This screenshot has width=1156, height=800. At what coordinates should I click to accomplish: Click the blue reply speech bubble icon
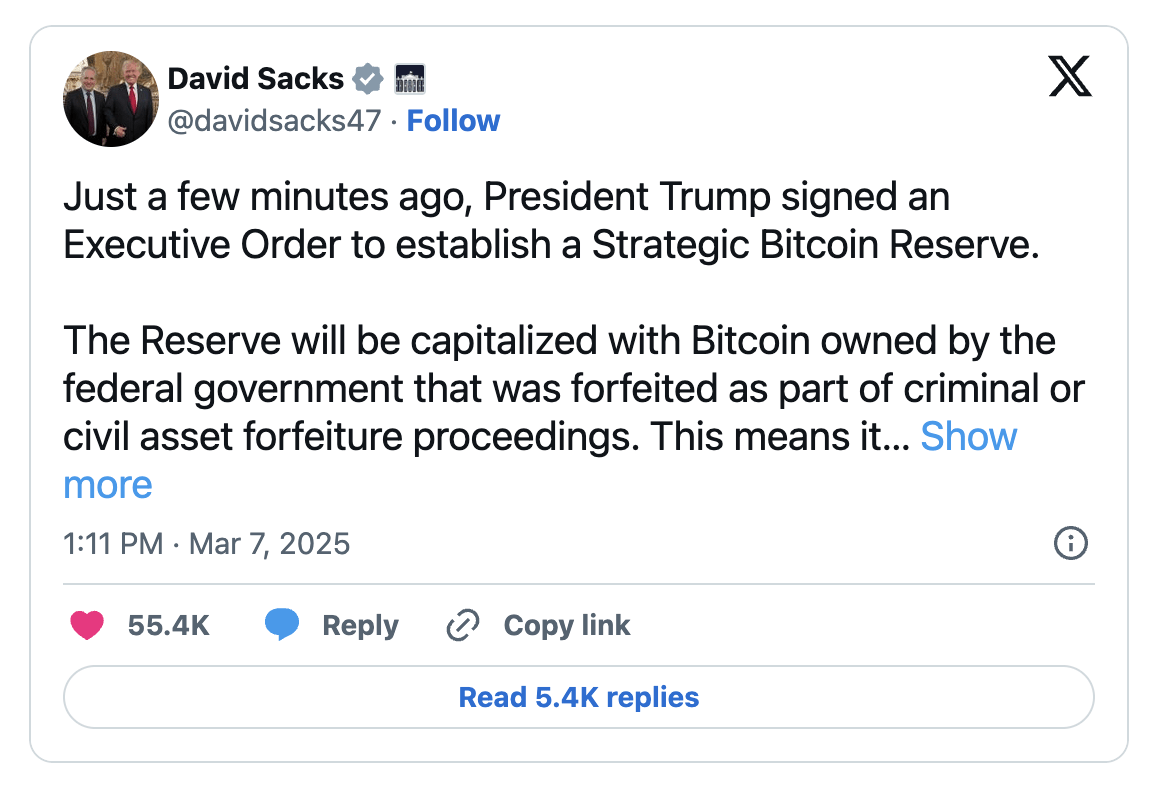coord(282,626)
